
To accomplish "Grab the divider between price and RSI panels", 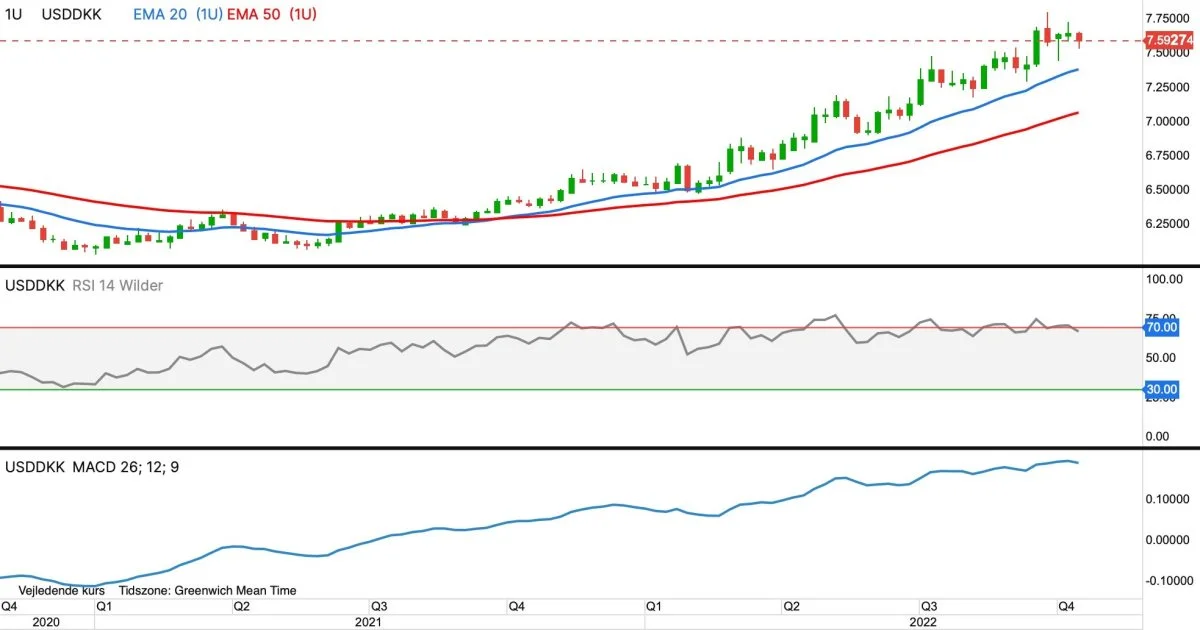I will pos(600,266).
